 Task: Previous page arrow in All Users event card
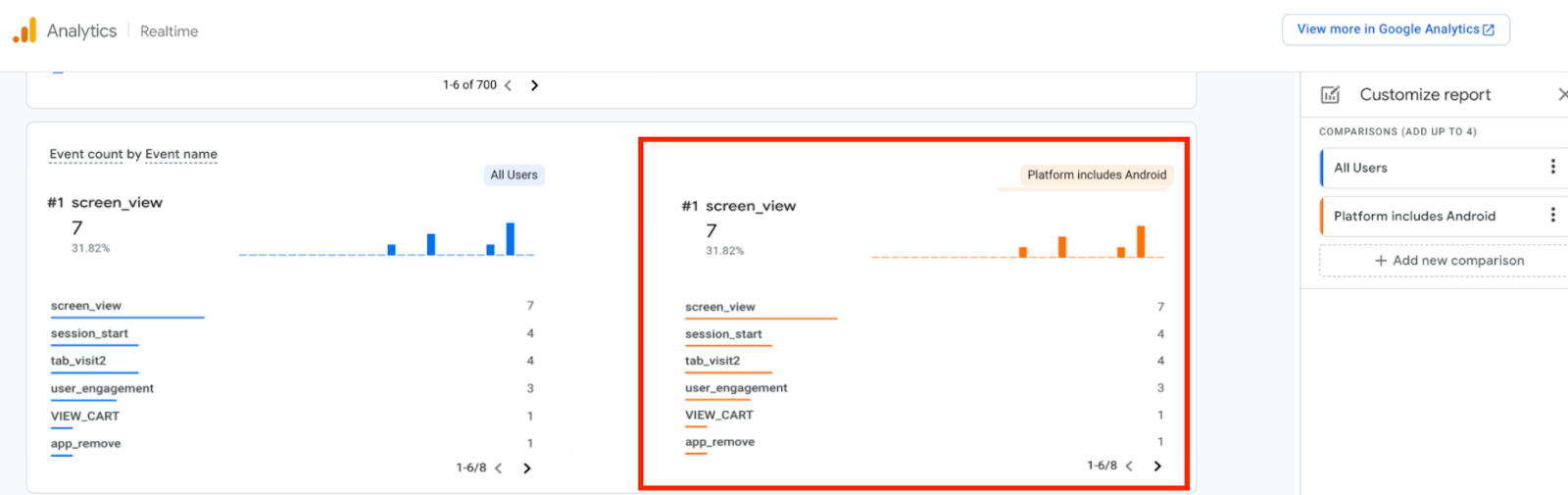click(499, 469)
